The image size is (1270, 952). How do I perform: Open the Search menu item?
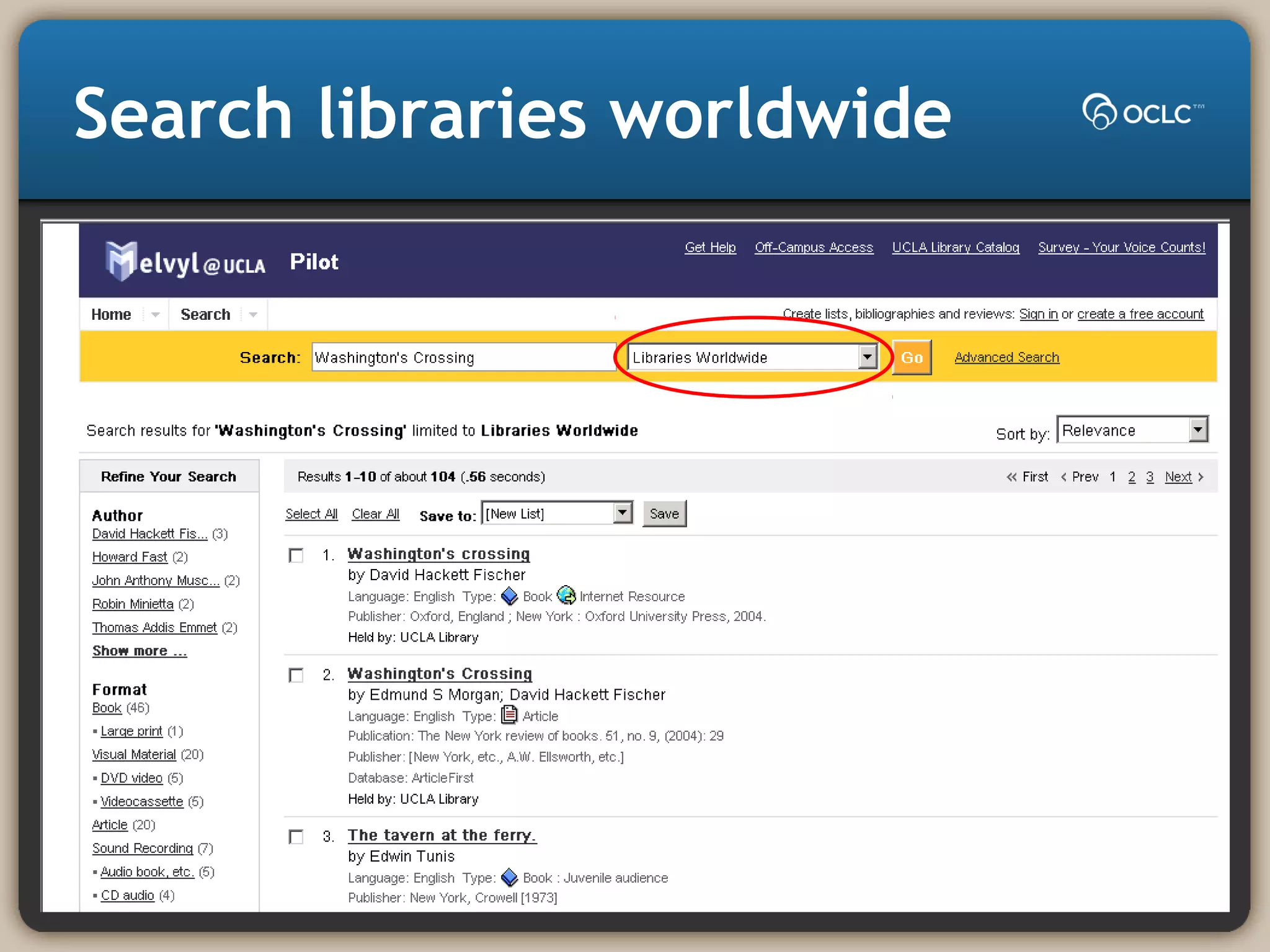click(205, 314)
